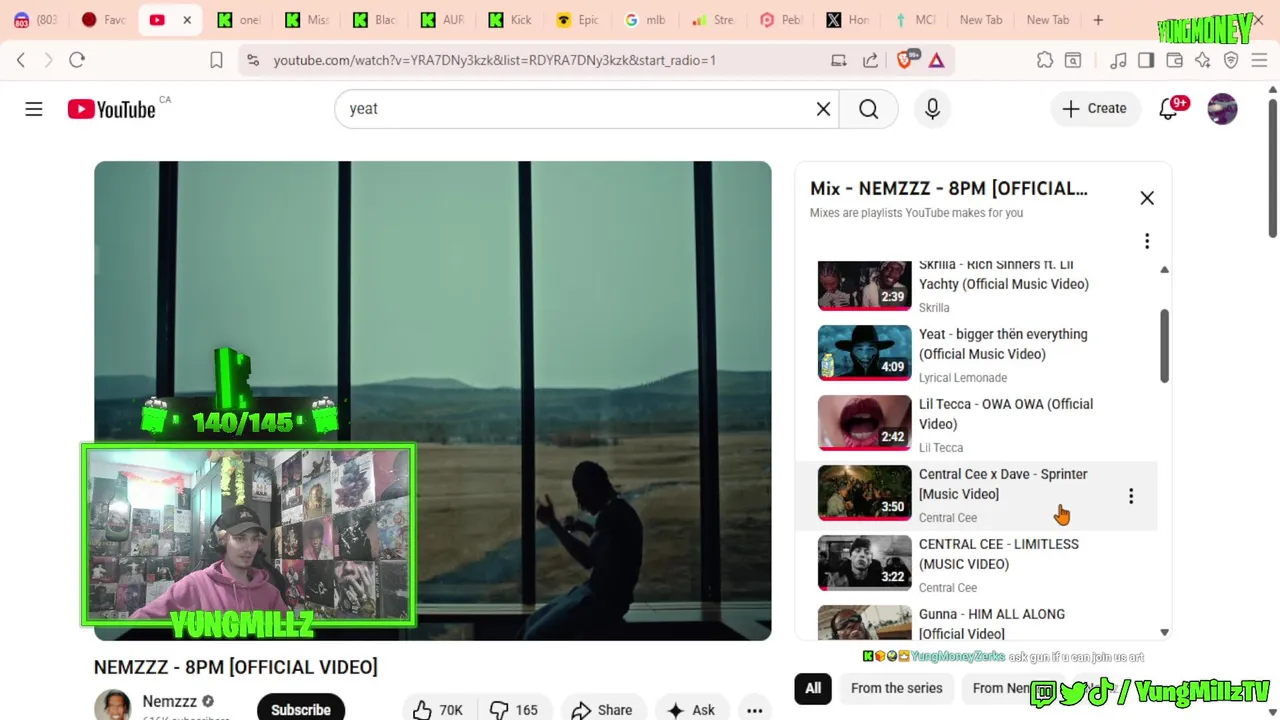Screen dimensions: 1280x720
Task: Close the Mix playlist panel
Action: (x=1147, y=198)
